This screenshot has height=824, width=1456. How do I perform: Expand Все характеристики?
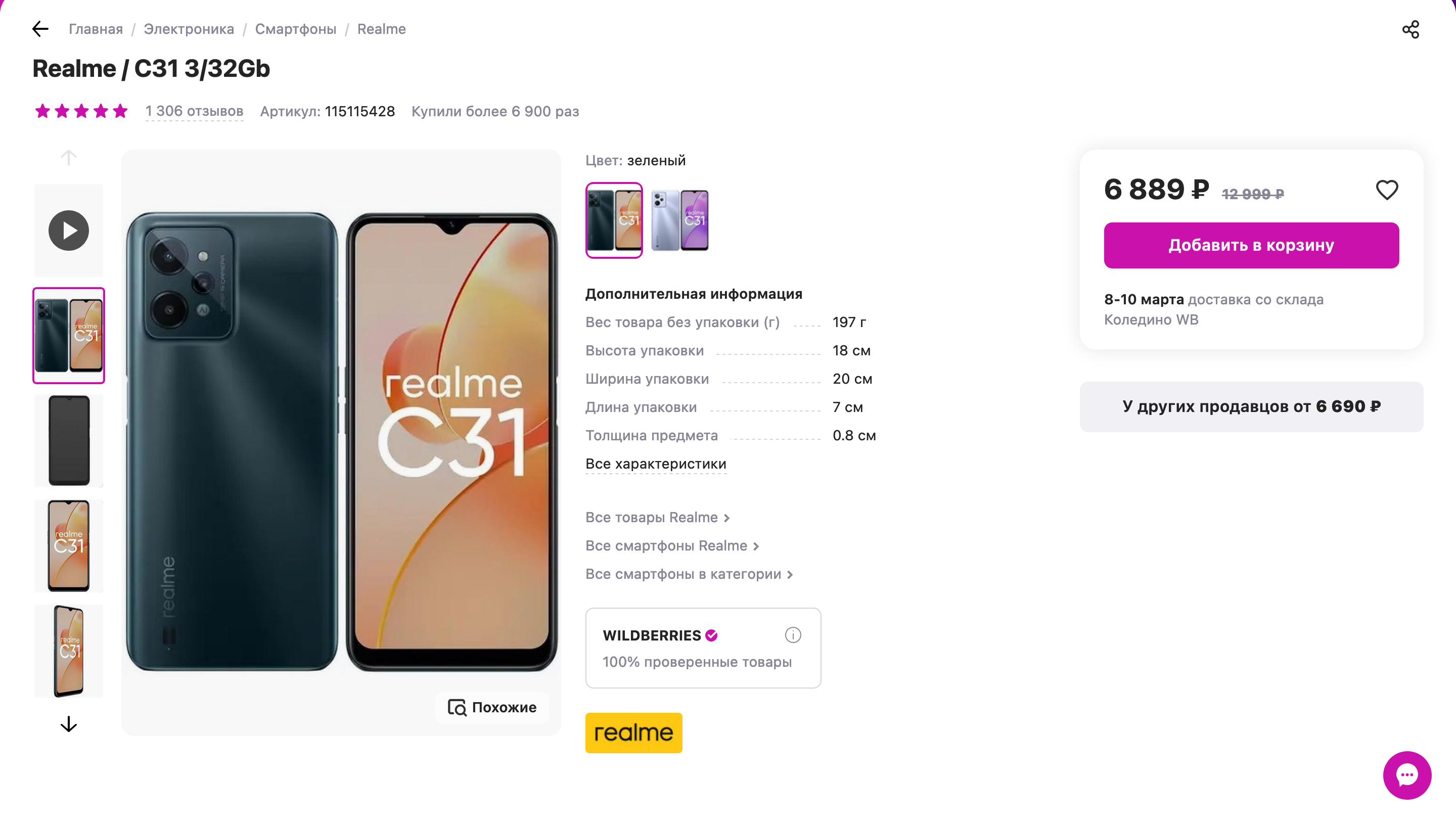pyautogui.click(x=655, y=464)
